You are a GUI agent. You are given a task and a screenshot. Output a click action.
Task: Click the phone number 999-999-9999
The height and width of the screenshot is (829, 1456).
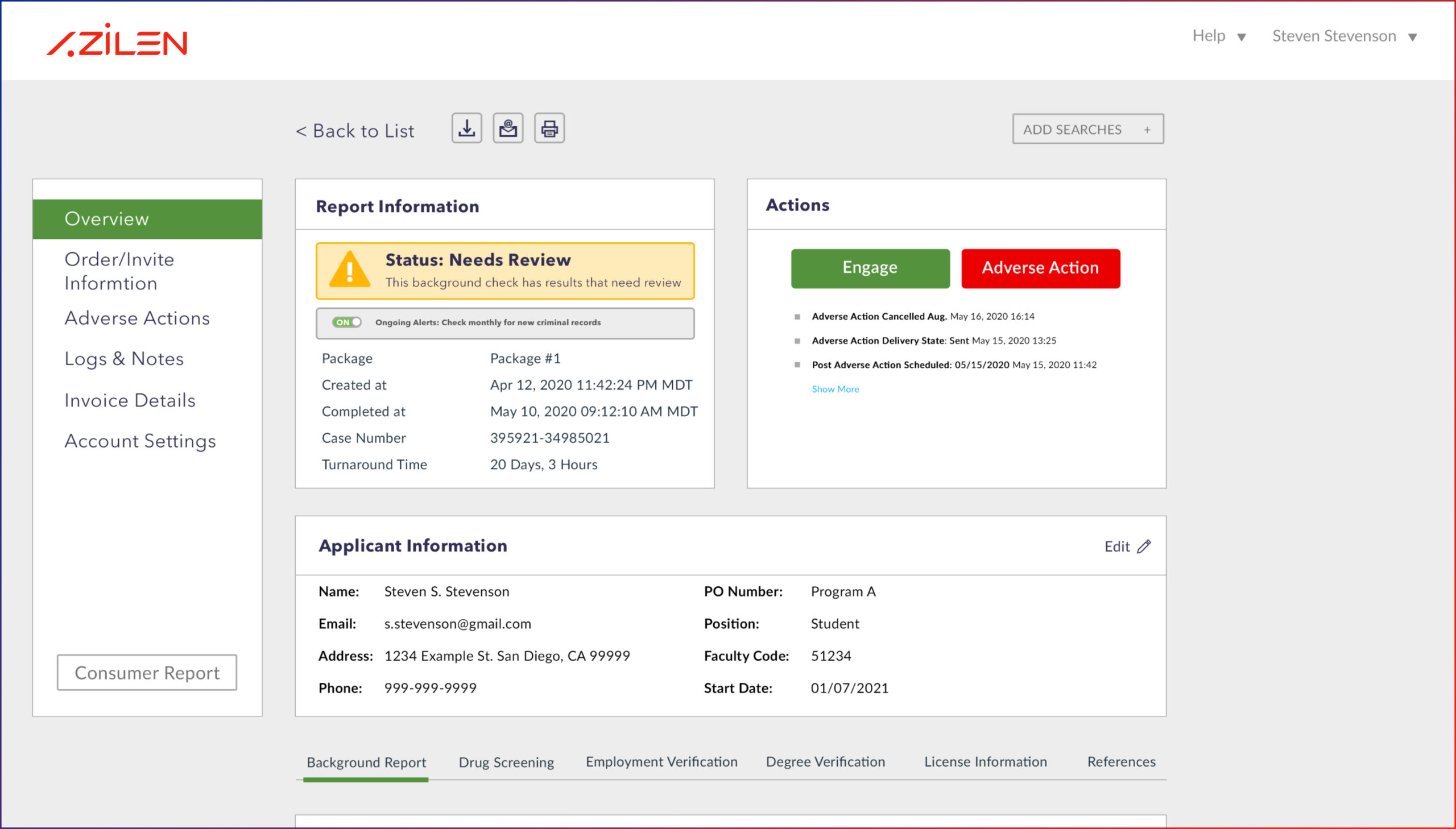tap(431, 689)
